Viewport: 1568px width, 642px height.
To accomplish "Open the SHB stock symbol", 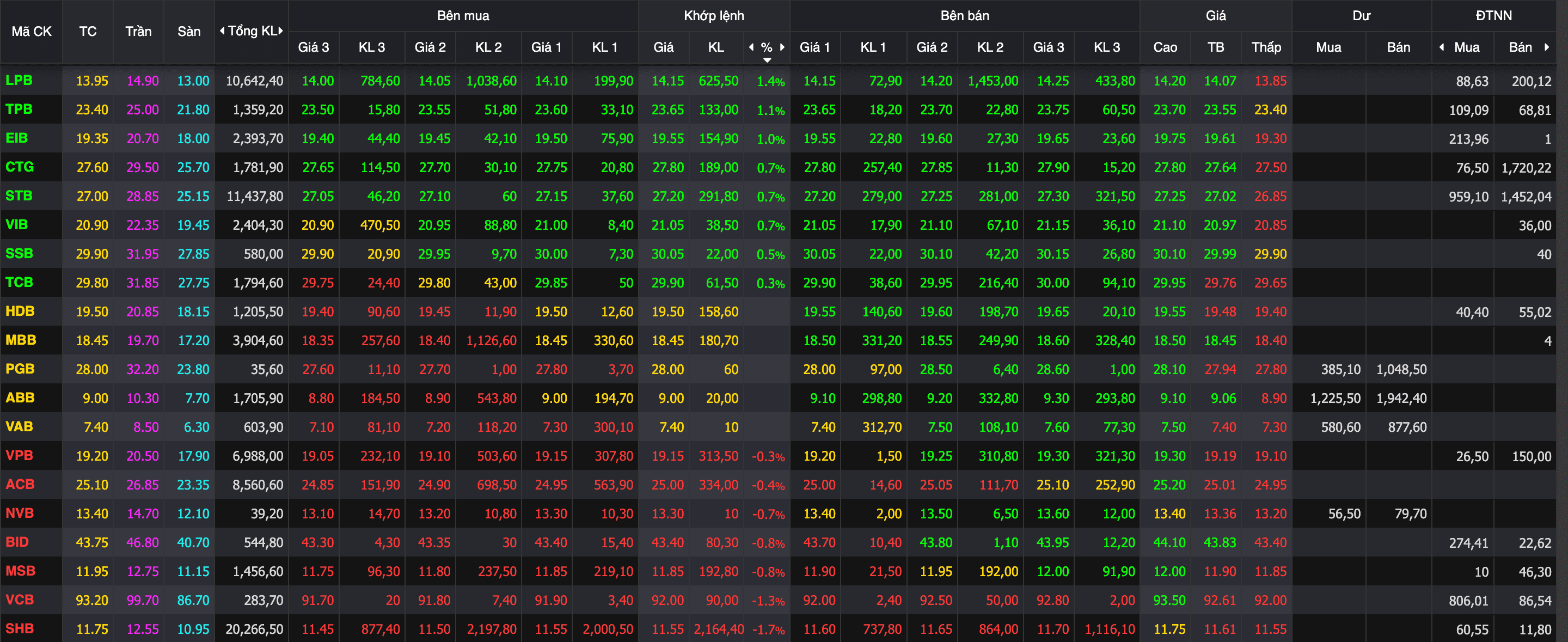I will pos(20,628).
